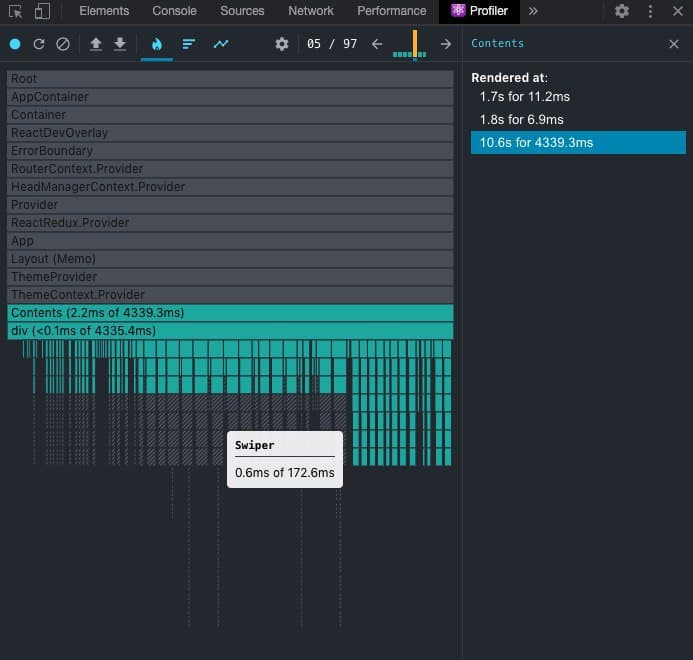Save profile with download icon

[x=120, y=44]
